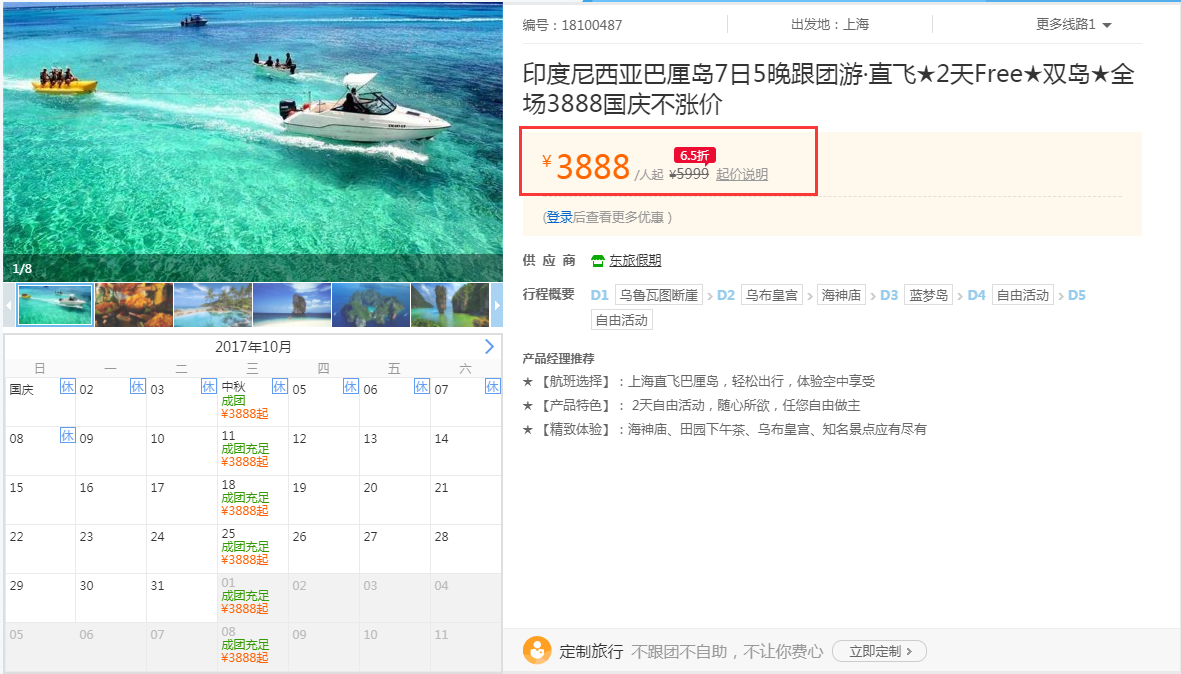Screen dimensions: 1181x674
Task: Open 起价说明 price explanation link
Action: 741,175
